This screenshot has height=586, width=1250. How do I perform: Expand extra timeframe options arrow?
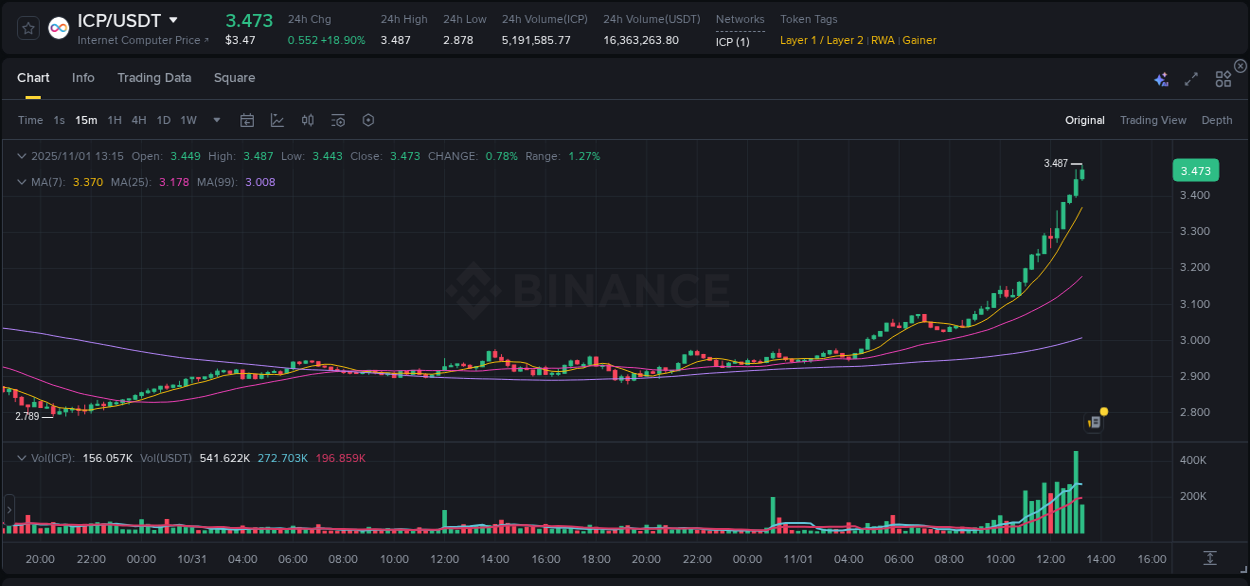[216, 120]
